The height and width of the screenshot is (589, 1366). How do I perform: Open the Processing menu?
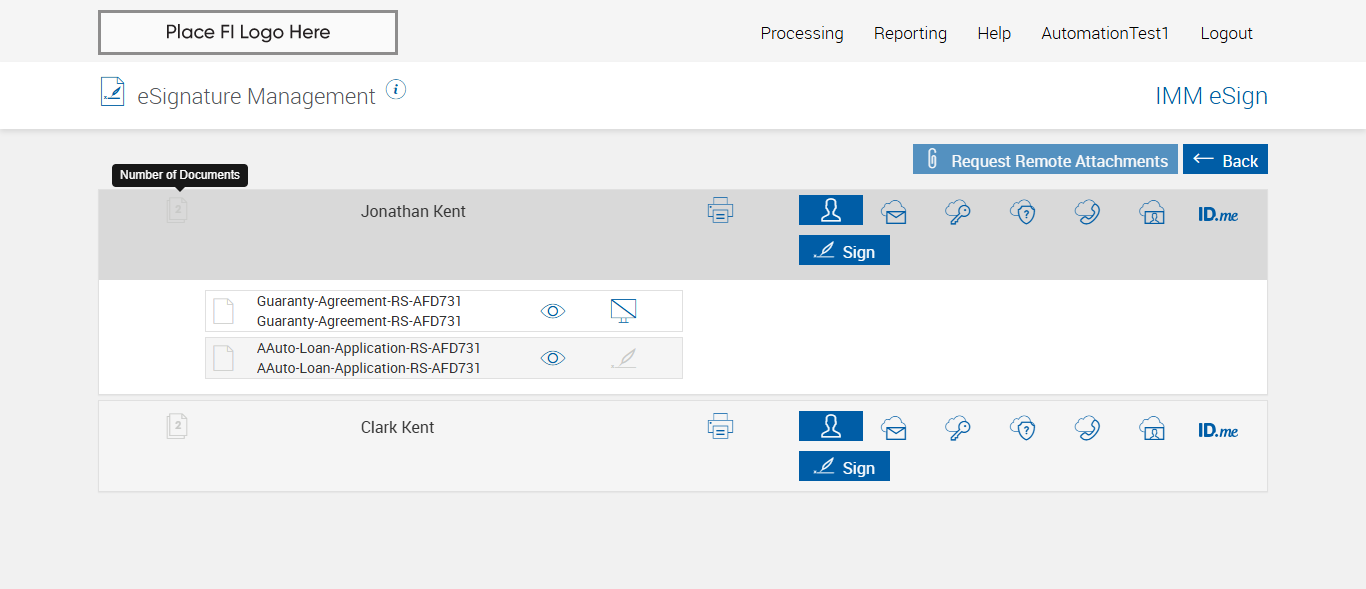click(x=802, y=33)
